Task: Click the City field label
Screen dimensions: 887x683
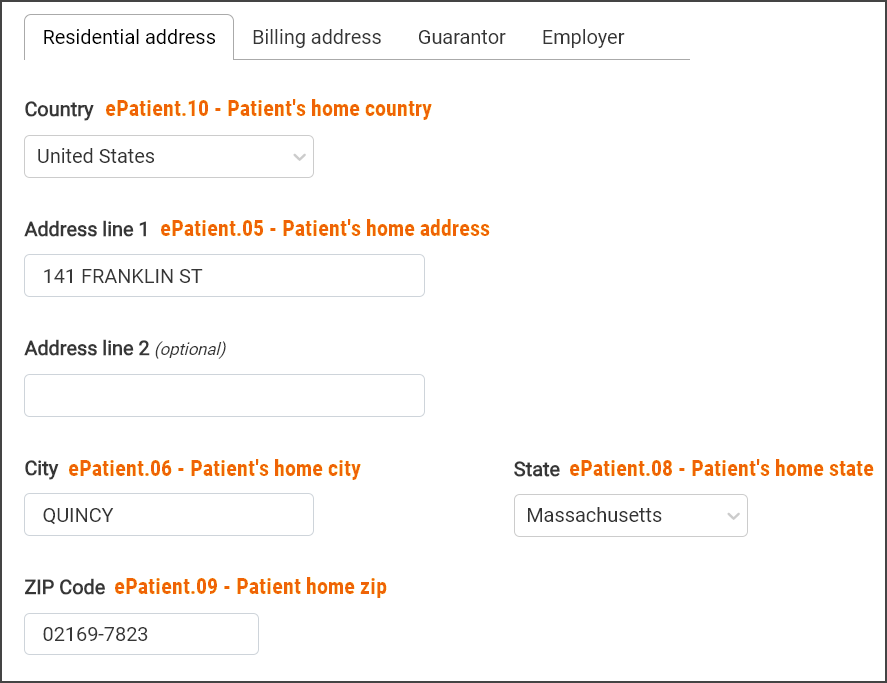Action: (x=41, y=469)
